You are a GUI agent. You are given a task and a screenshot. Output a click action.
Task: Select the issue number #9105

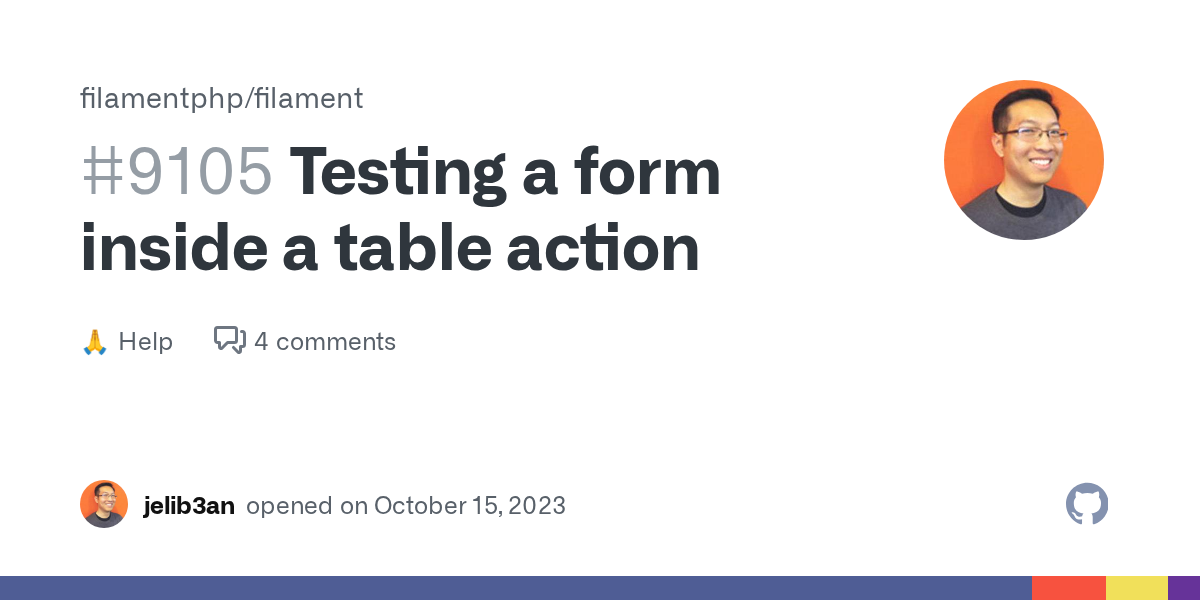click(176, 172)
